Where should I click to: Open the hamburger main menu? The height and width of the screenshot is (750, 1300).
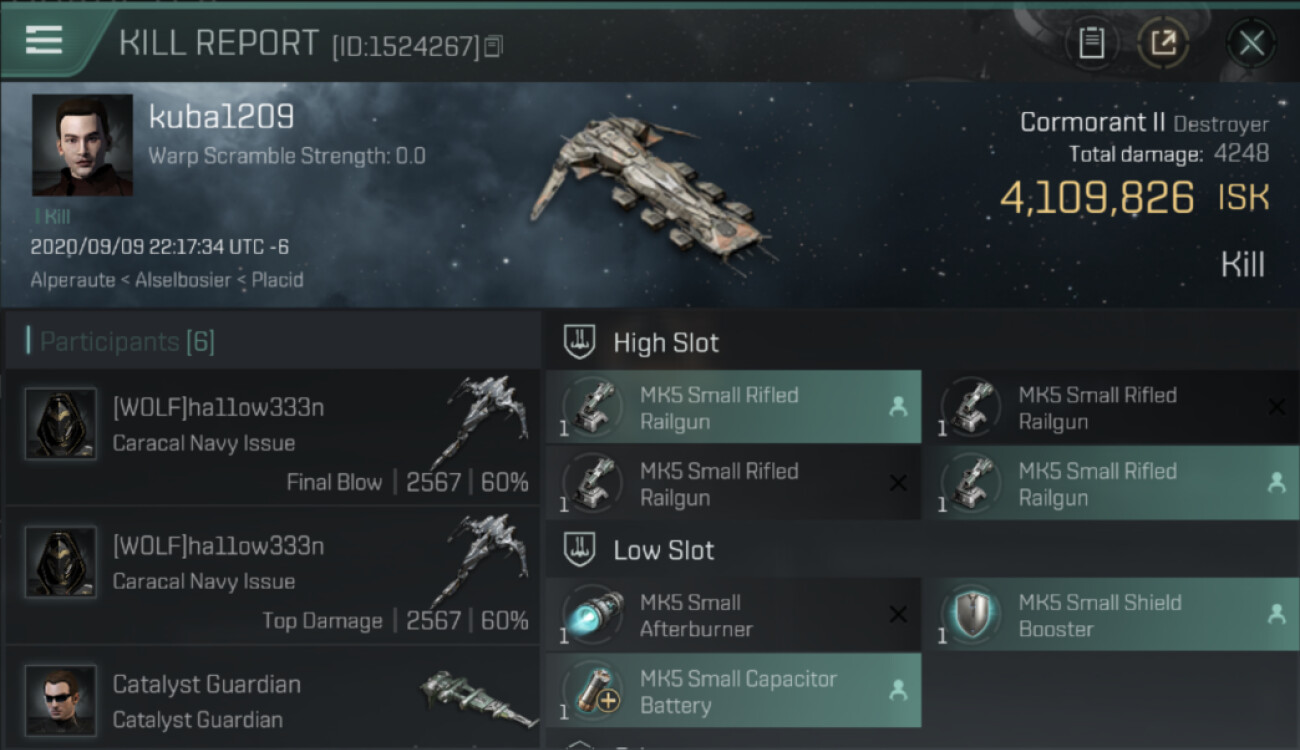point(44,41)
